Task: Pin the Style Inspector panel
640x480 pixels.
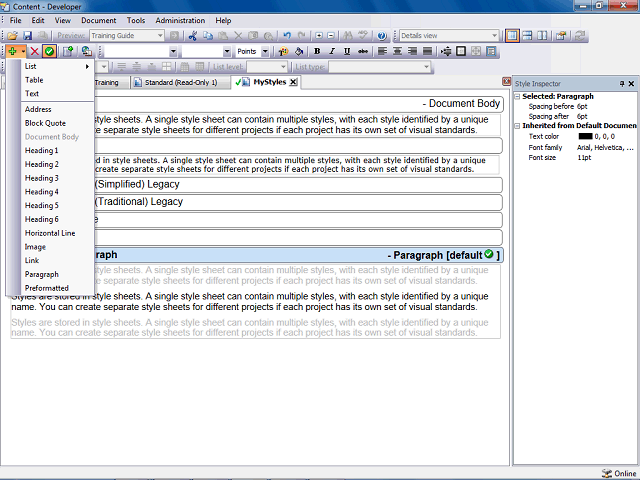Action: click(x=622, y=84)
